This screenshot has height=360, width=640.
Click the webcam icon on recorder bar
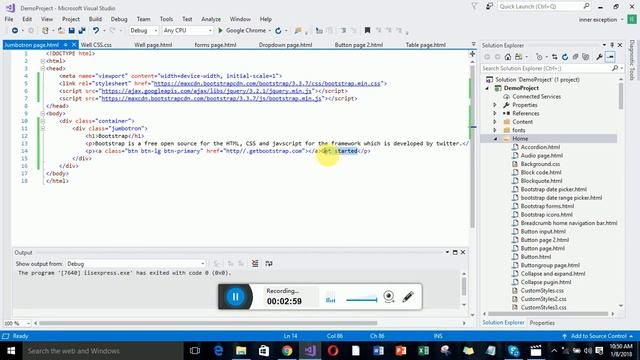click(389, 297)
